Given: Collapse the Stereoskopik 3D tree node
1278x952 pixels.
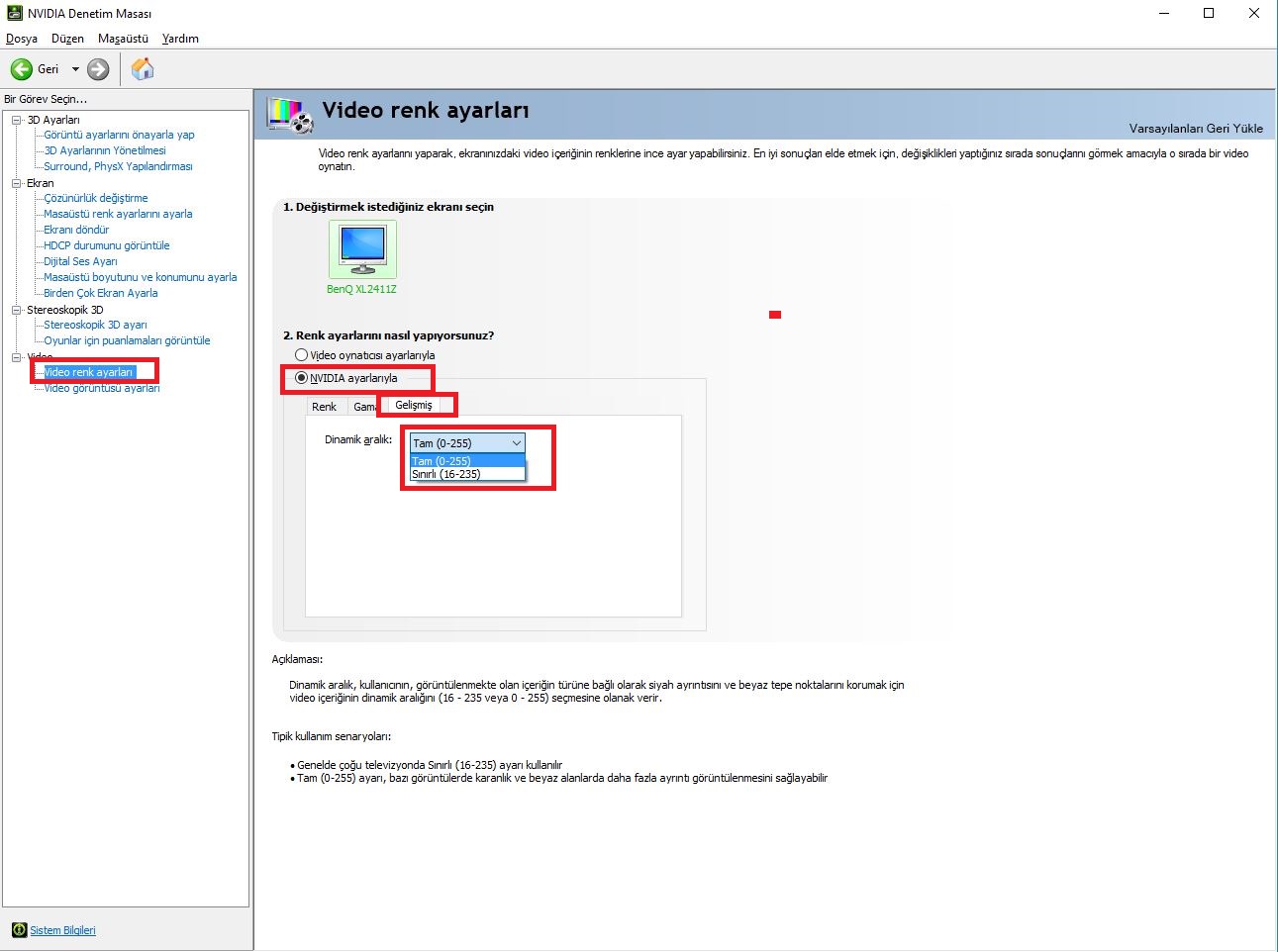Looking at the screenshot, I should coord(16,310).
